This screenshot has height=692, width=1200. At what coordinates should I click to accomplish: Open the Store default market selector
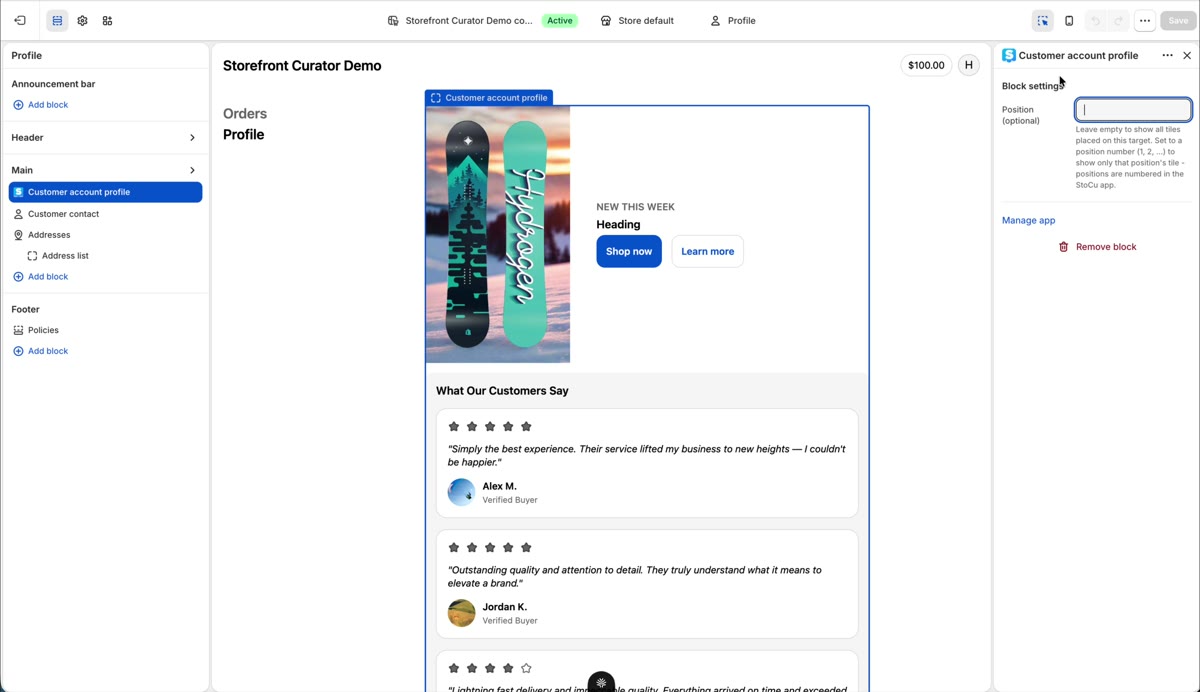point(637,20)
